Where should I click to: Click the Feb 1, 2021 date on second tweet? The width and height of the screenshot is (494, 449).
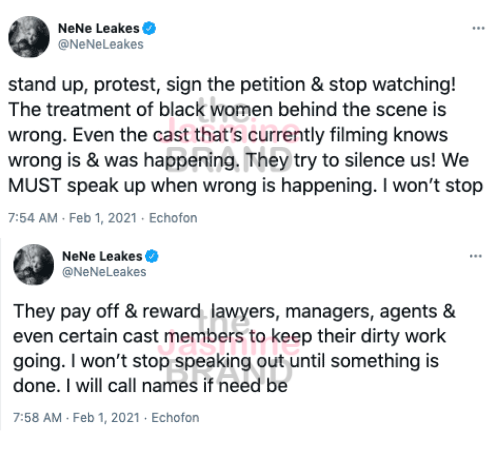[106, 417]
